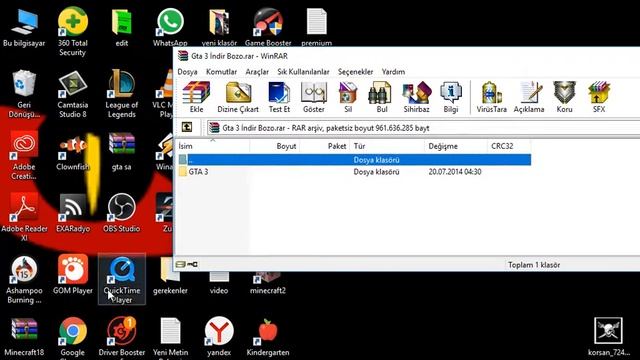Viewport: 640px width, 360px height.
Task: Select the edit folder desktop icon
Action: 122,28
